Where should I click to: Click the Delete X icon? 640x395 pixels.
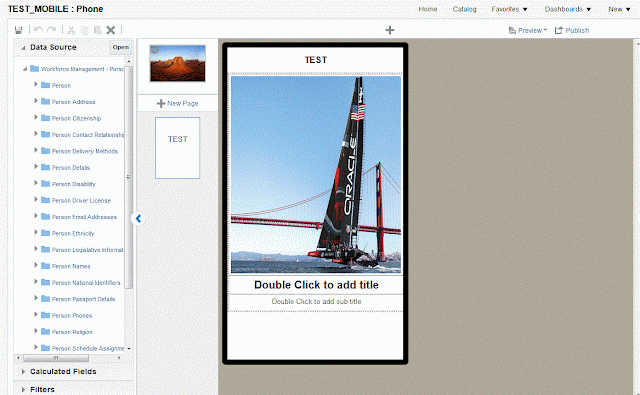click(111, 30)
